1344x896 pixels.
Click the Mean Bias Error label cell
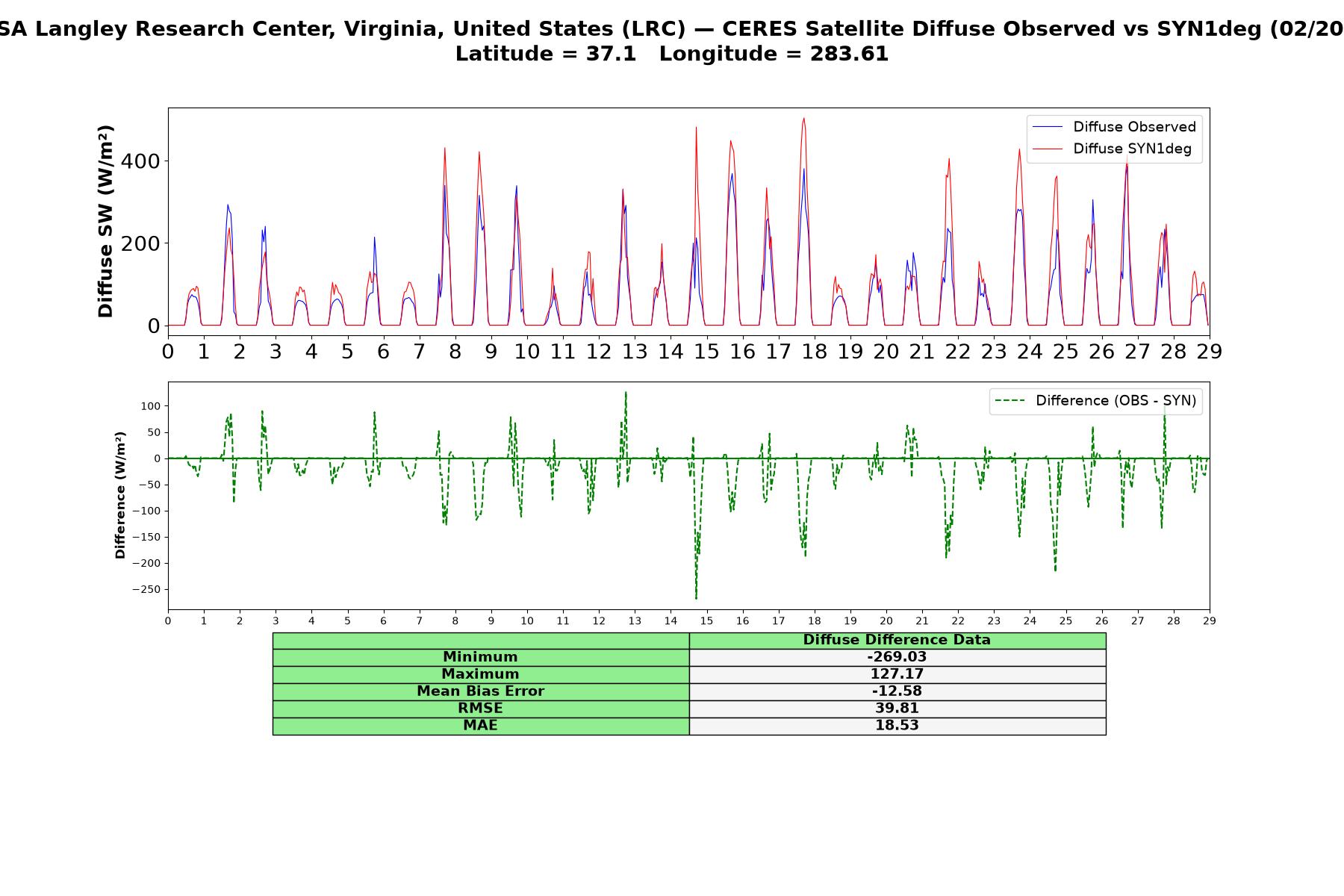480,691
